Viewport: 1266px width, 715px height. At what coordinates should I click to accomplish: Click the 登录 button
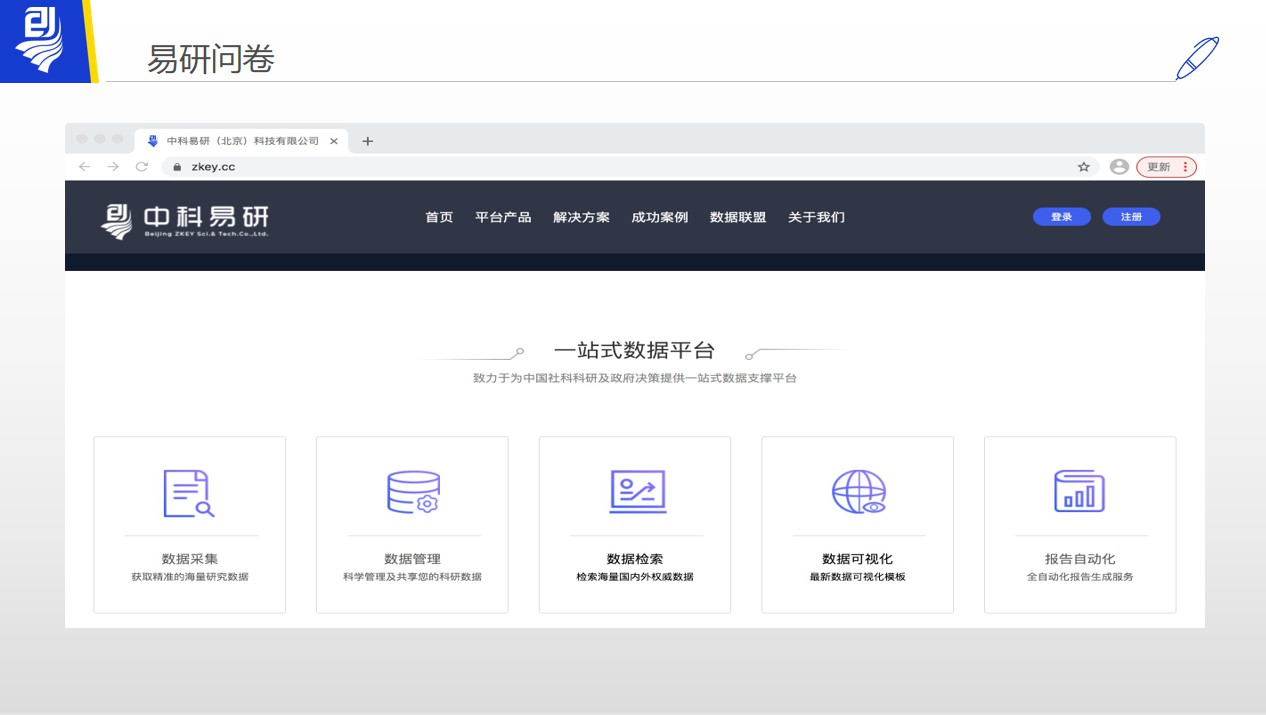1061,217
